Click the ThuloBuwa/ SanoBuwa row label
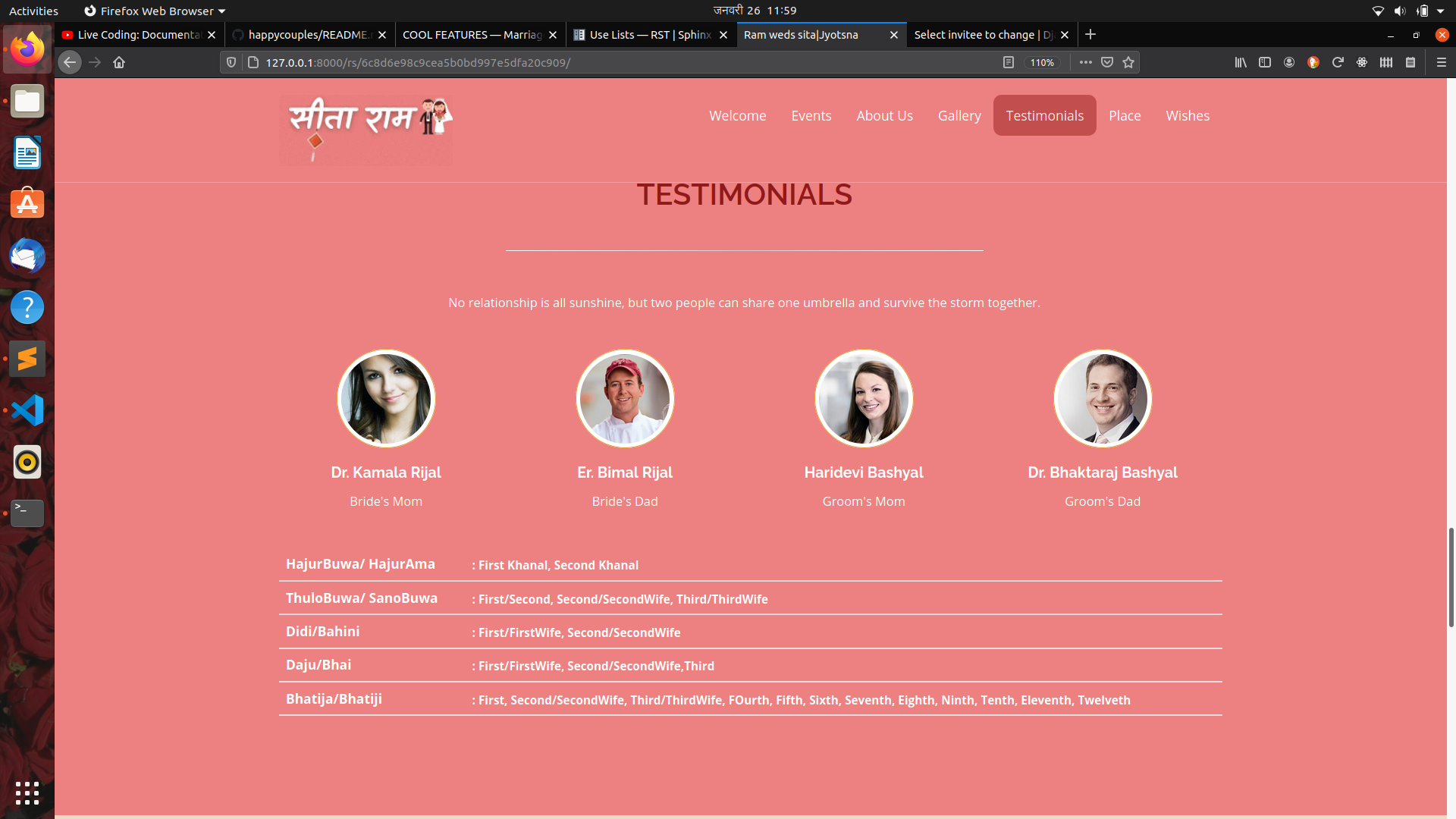Image resolution: width=1456 pixels, height=819 pixels. pyautogui.click(x=362, y=598)
